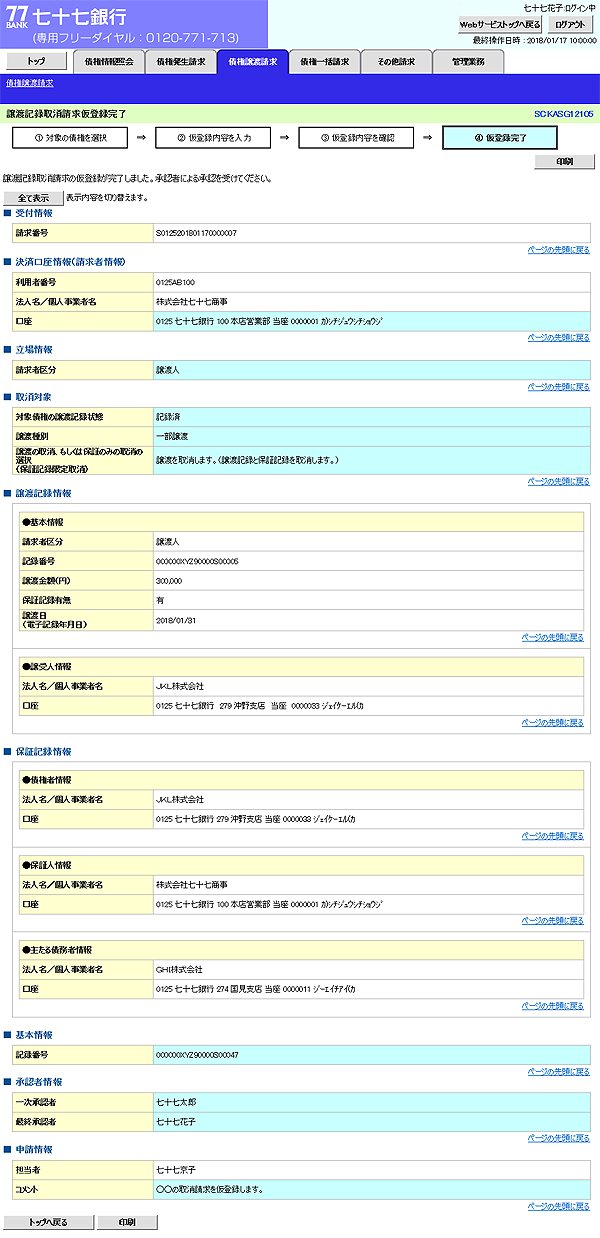
Task: Click the 記録済 value
Action: (x=167, y=415)
